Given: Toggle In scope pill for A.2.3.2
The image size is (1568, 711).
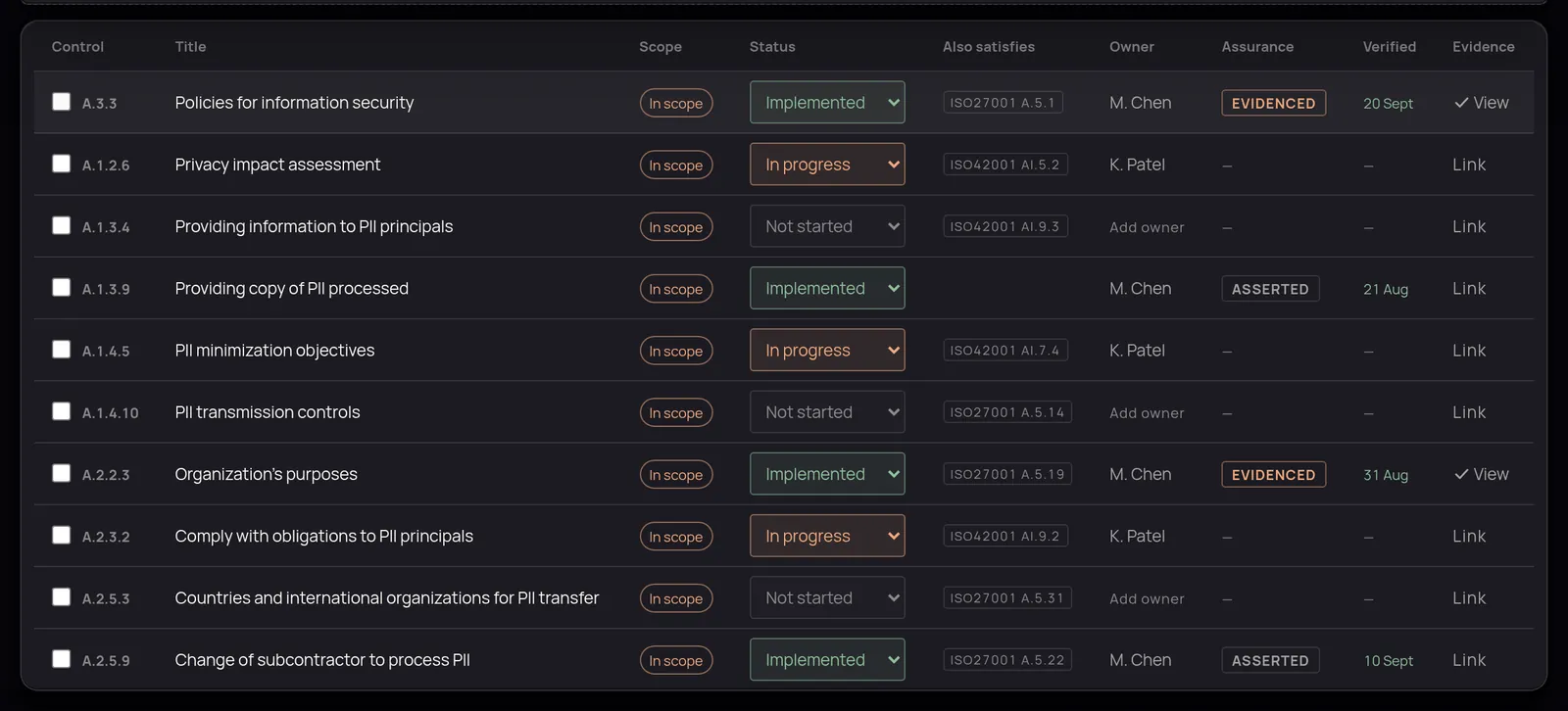Looking at the screenshot, I should 676,537.
